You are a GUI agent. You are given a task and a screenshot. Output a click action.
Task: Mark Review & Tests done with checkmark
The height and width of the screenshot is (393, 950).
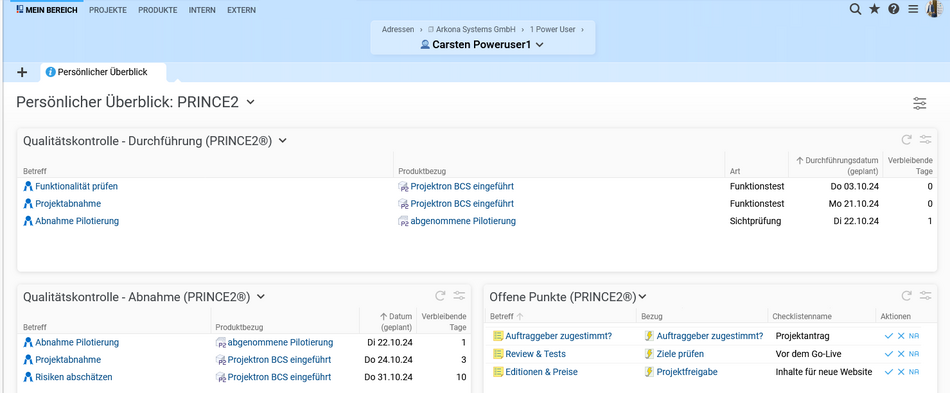(x=889, y=354)
